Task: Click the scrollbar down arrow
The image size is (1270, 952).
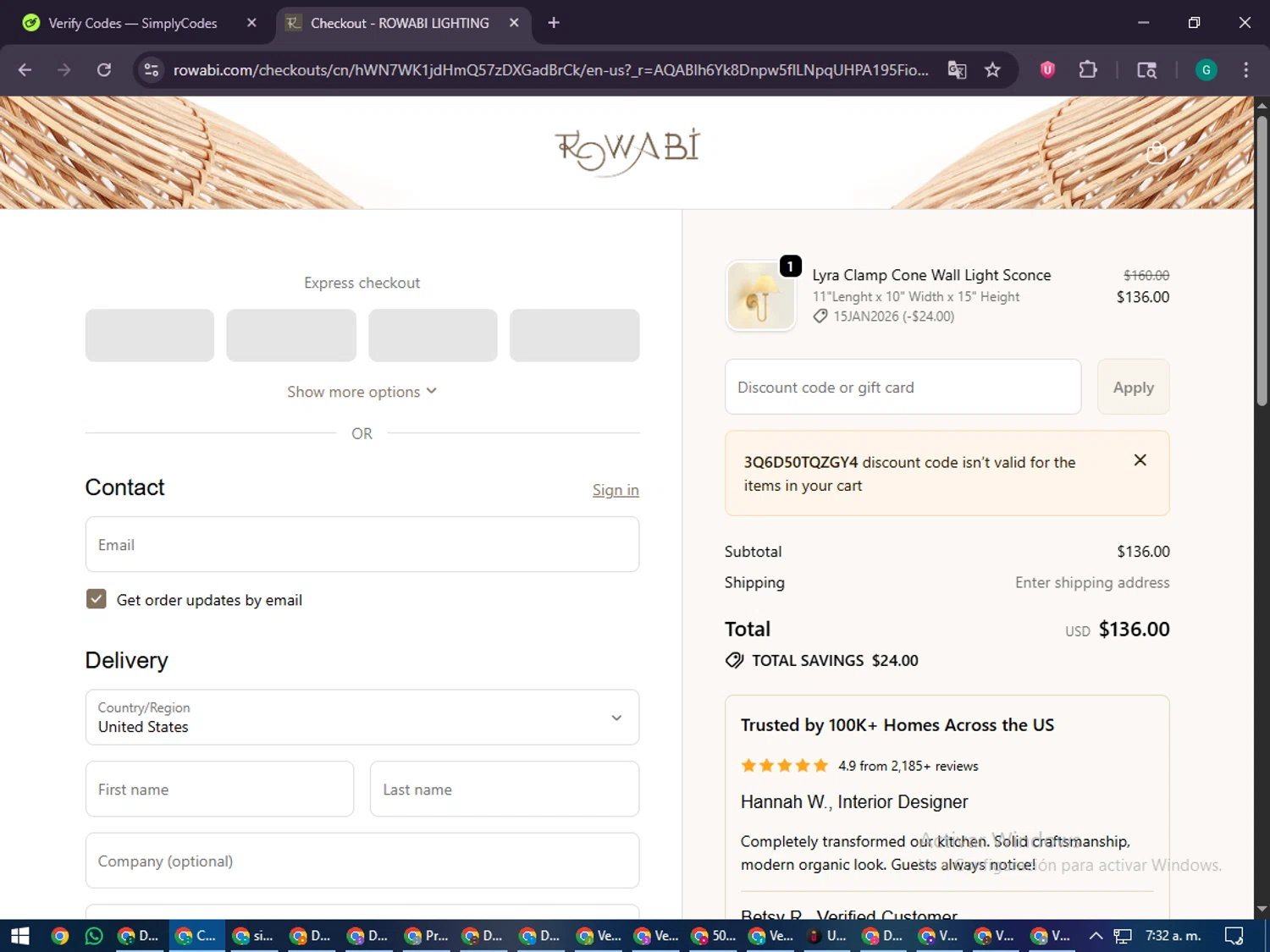Action: (x=1262, y=909)
